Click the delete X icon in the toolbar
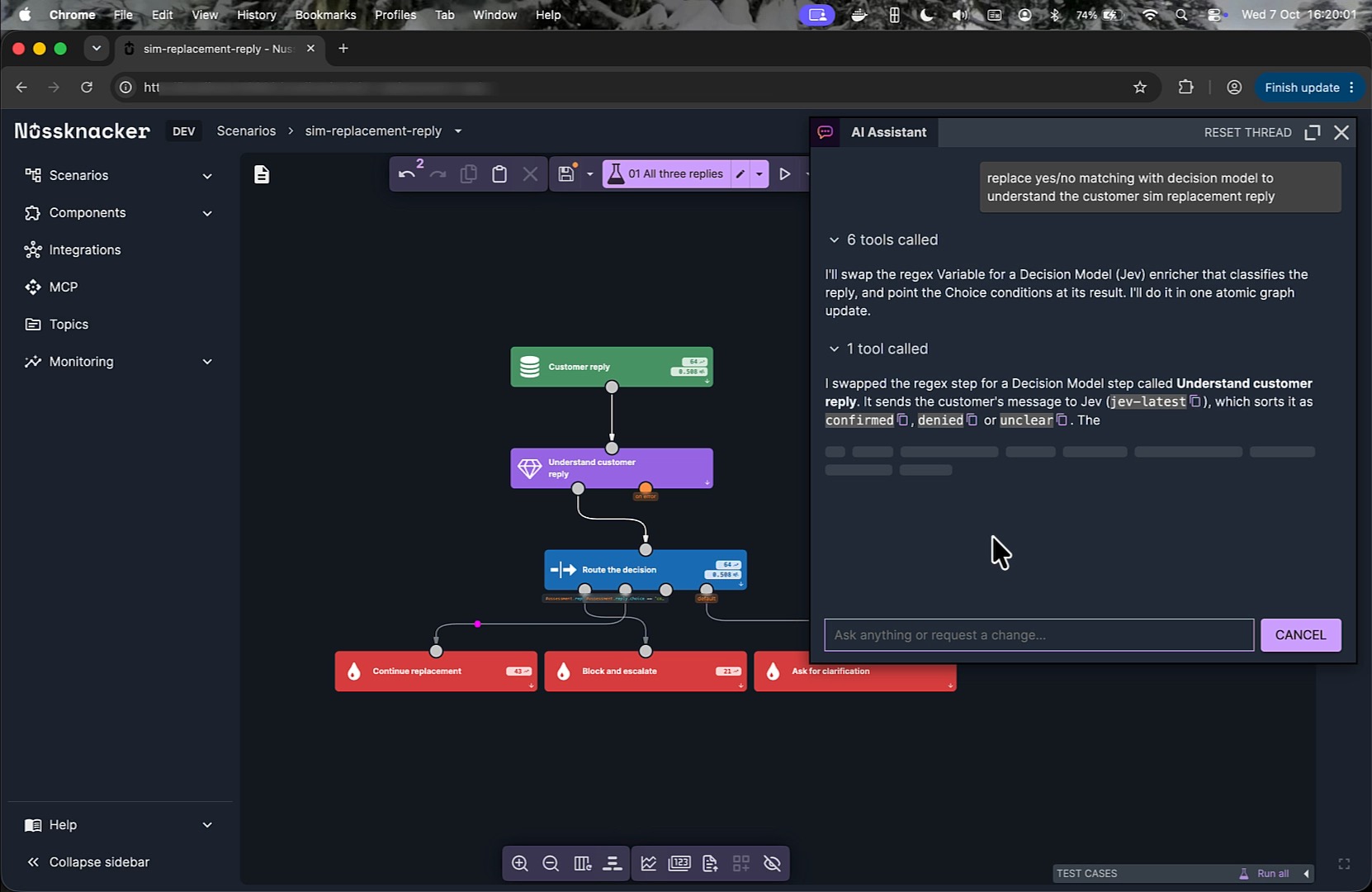This screenshot has height=892, width=1372. pos(530,174)
